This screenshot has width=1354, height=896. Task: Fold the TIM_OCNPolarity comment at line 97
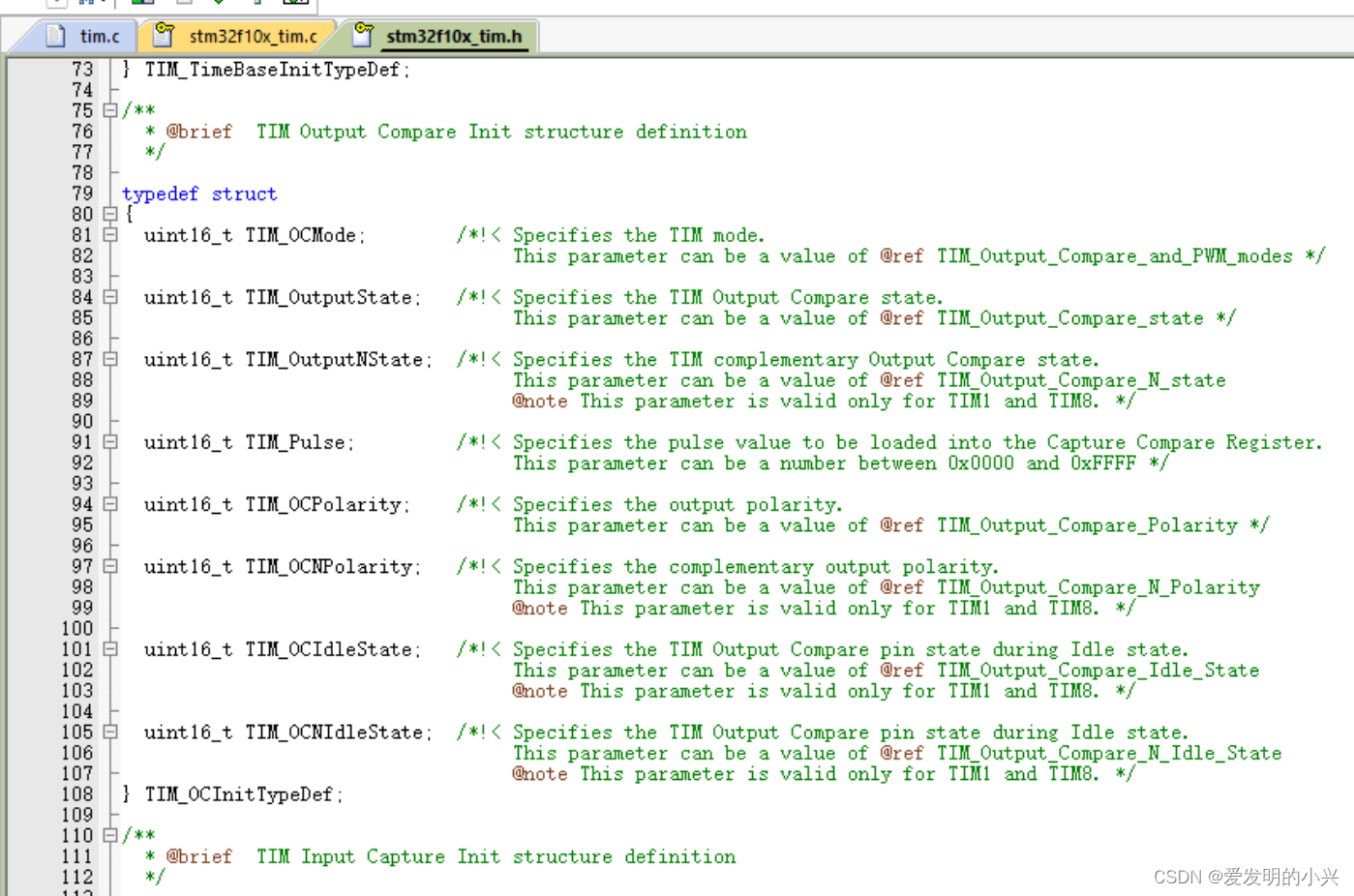(x=110, y=566)
